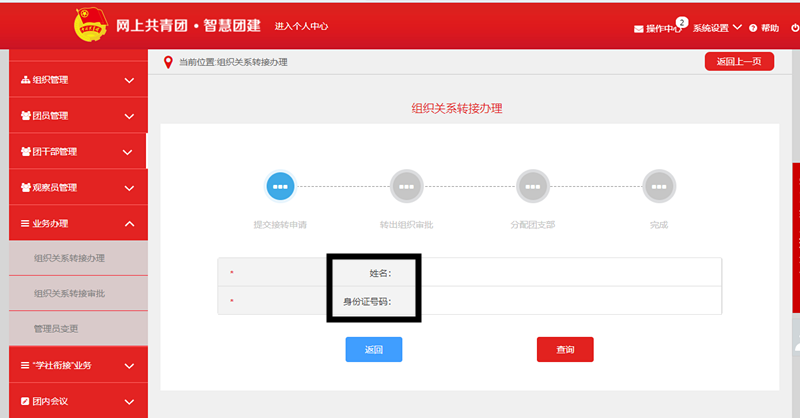This screenshot has height=418, width=800.
Task: Open 进入个人中心 link
Action: [x=302, y=26]
